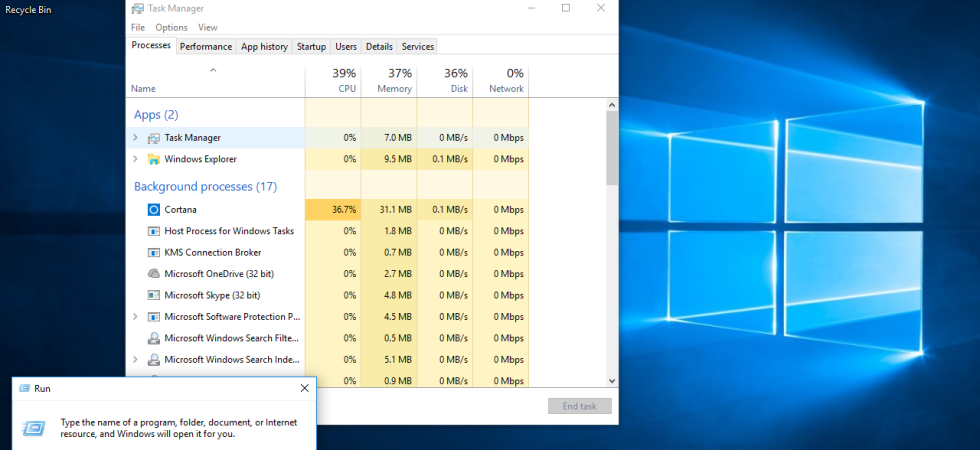Select Host Process for Windows Tasks
This screenshot has height=450, width=980.
pyautogui.click(x=229, y=231)
